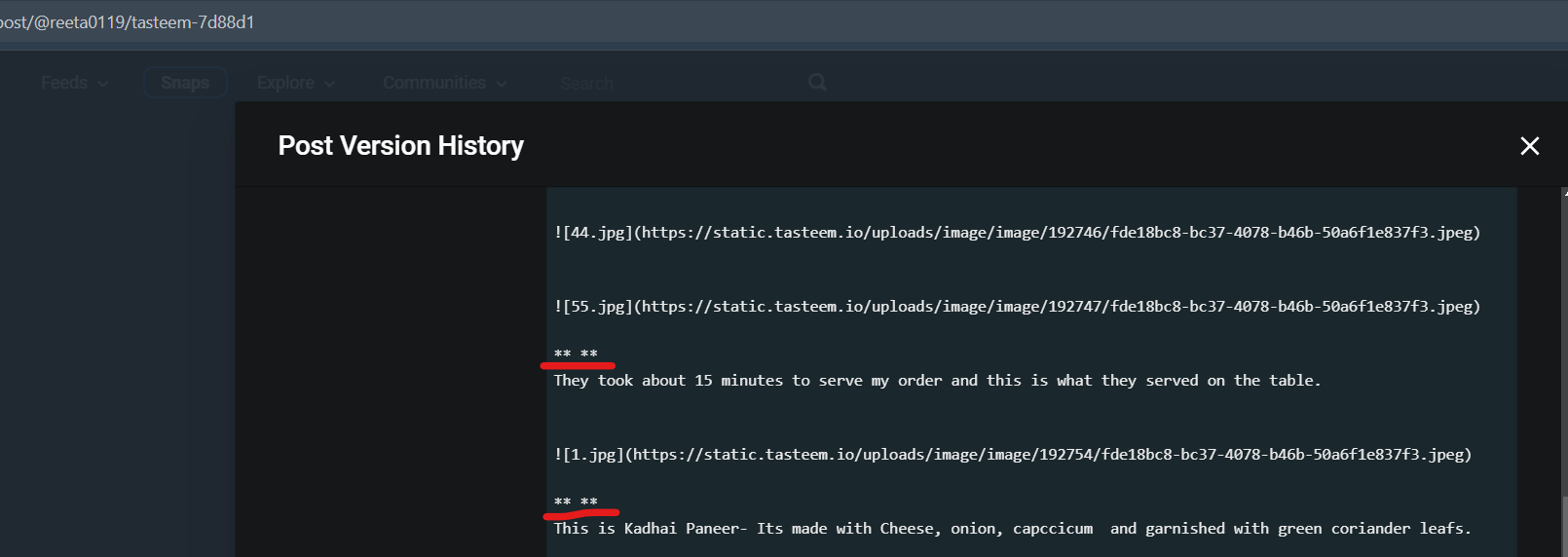
Task: Click the '** **' line above 'This is Kadhai'
Action: 576,501
